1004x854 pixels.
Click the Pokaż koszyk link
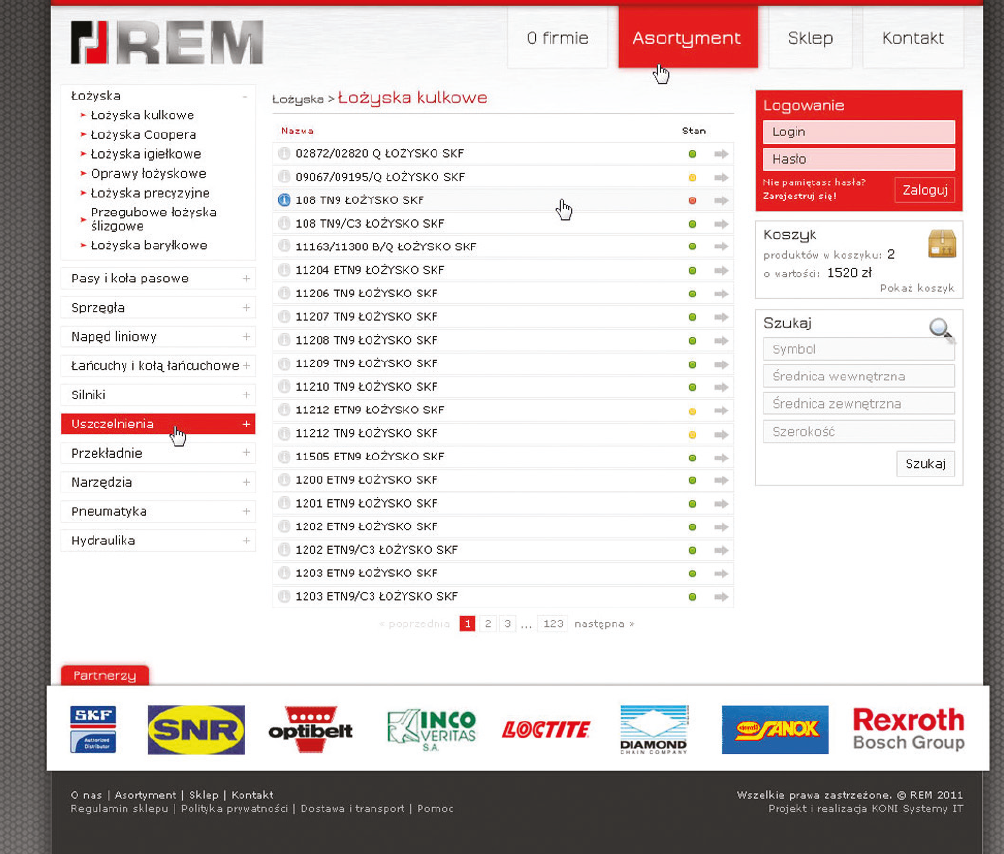[917, 288]
